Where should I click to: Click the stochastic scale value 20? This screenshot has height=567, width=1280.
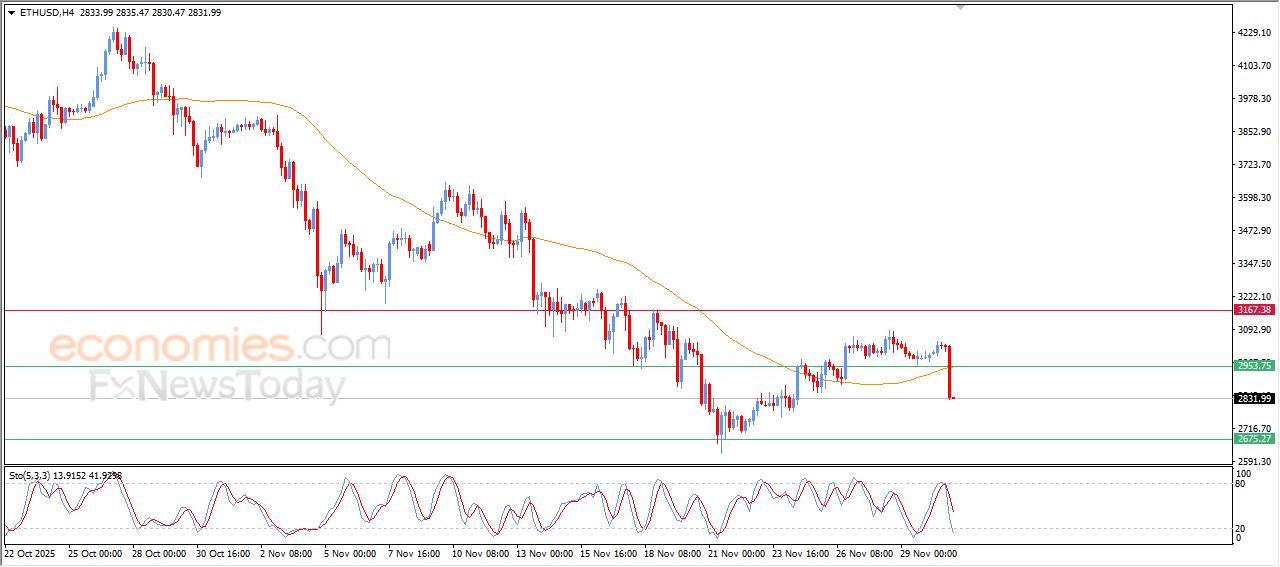pos(1242,528)
